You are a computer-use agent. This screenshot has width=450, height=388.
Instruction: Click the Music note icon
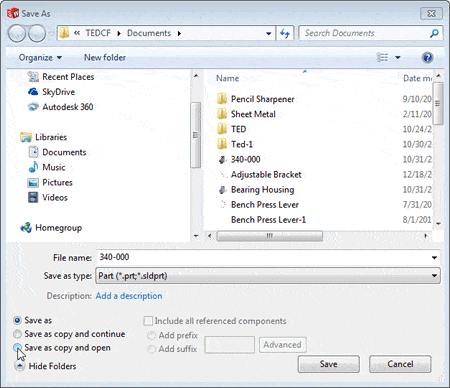pyautogui.click(x=33, y=167)
